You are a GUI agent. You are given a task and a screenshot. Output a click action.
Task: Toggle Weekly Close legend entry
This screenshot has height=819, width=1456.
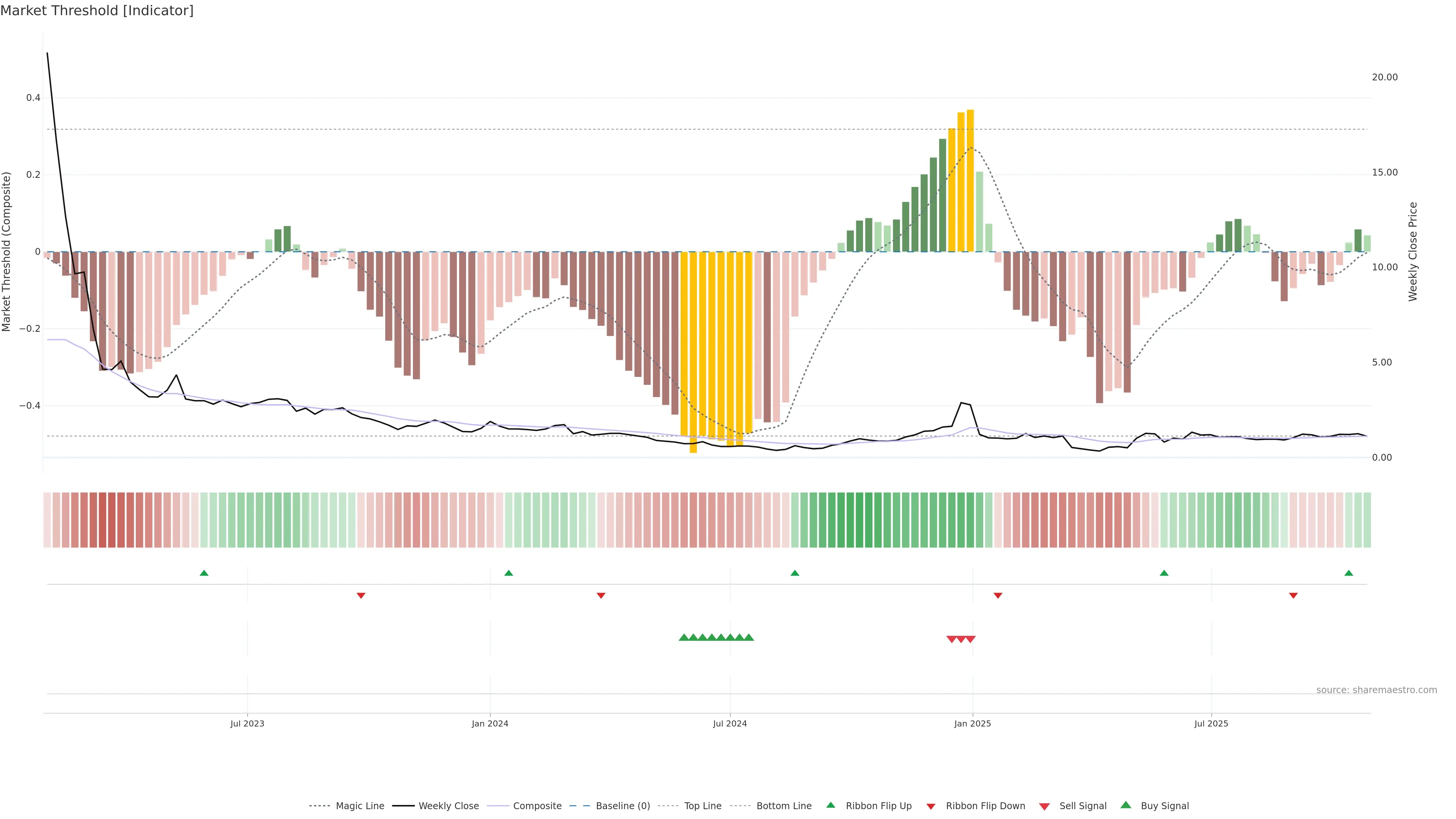coord(448,806)
